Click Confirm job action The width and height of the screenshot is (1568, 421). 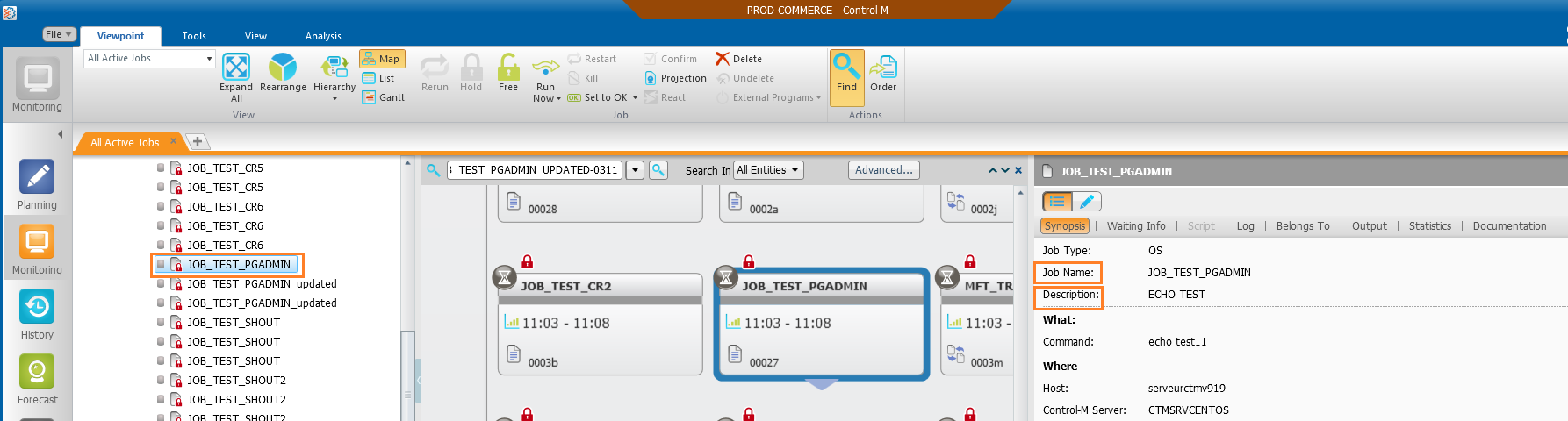pos(671,59)
